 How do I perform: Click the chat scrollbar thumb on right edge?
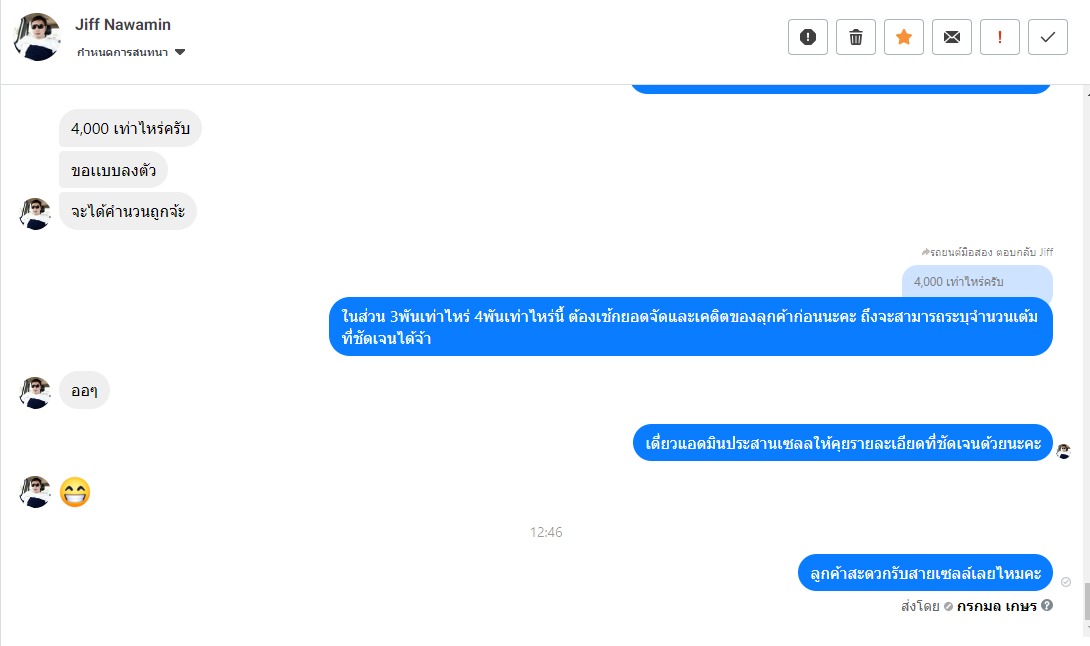pyautogui.click(x=1087, y=602)
